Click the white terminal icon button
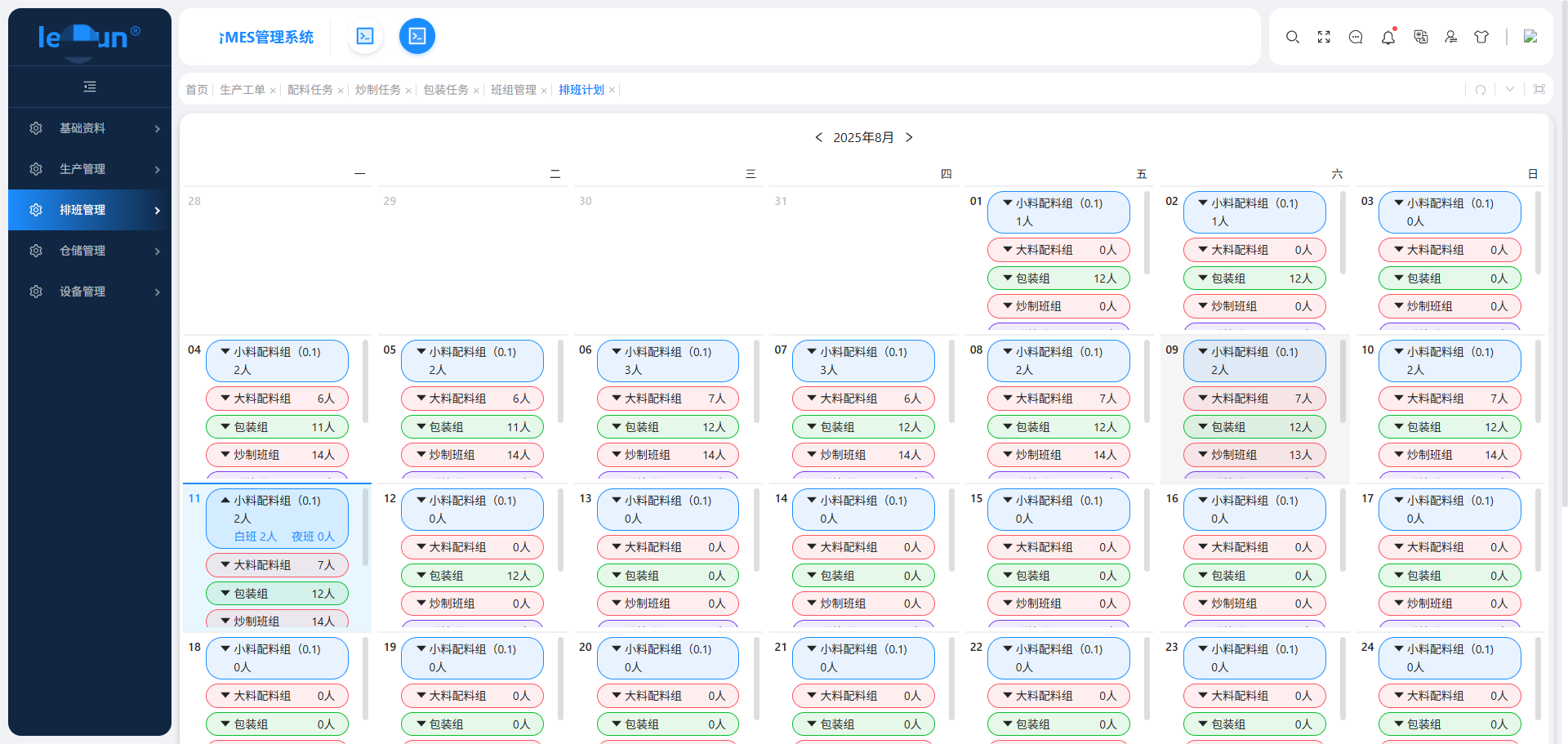This screenshot has height=744, width=1568. pyautogui.click(x=365, y=36)
